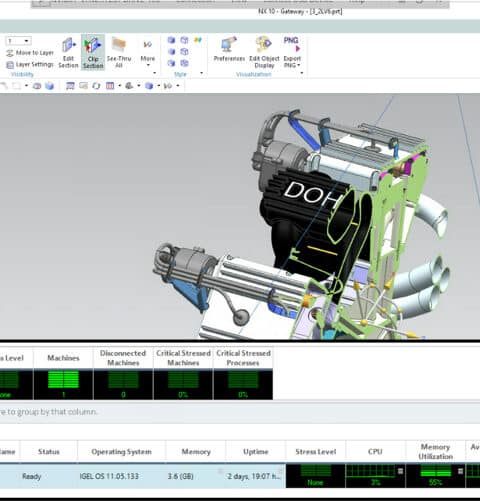This screenshot has height=502, width=480.
Task: Open Preferences in Visualization group
Action: tap(229, 49)
